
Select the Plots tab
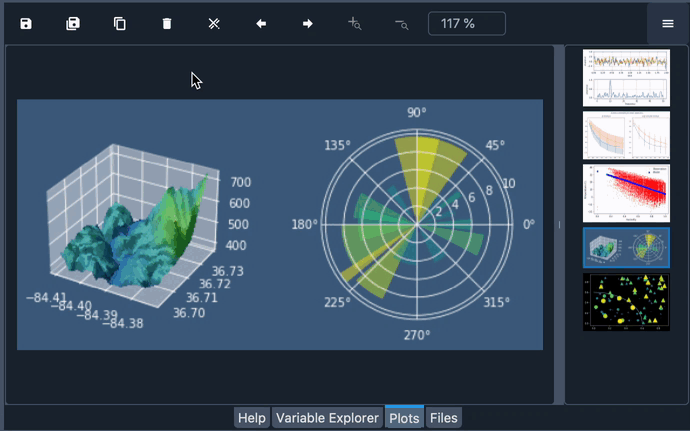tap(404, 418)
